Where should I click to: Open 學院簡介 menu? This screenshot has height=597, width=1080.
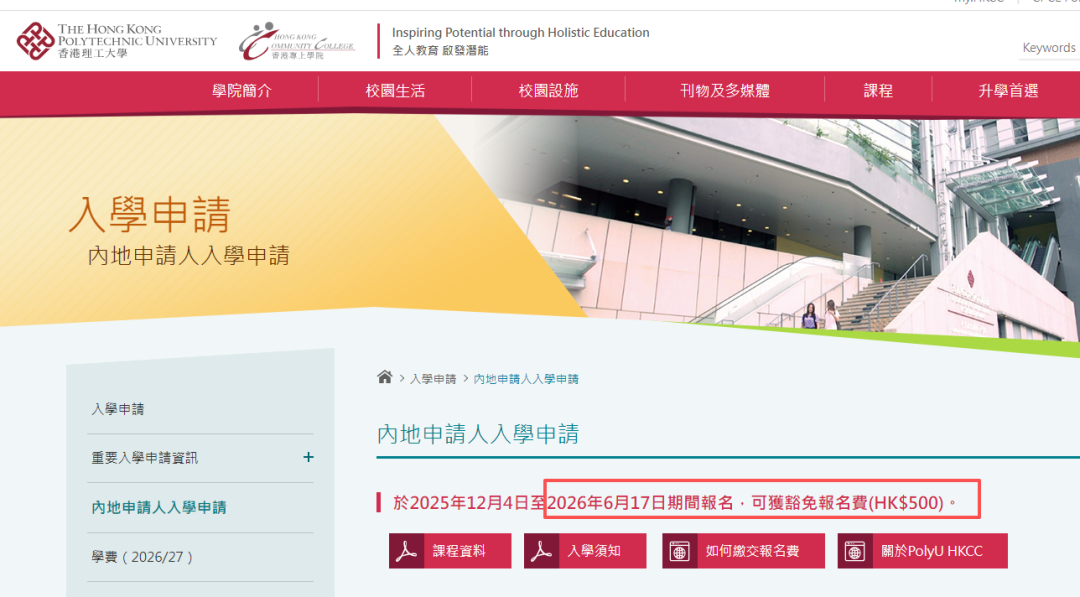click(x=242, y=90)
